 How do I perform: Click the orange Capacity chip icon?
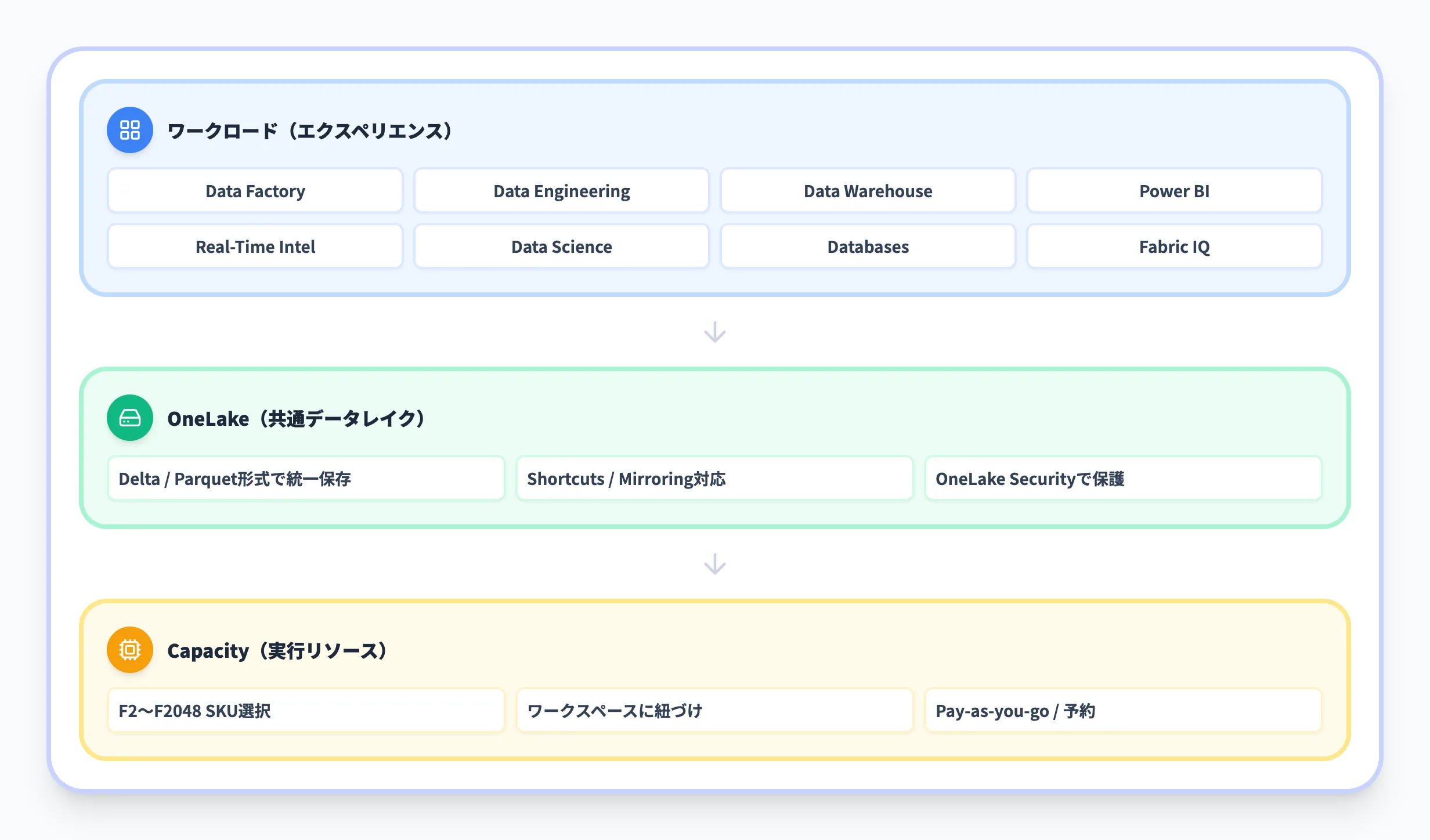tap(129, 650)
